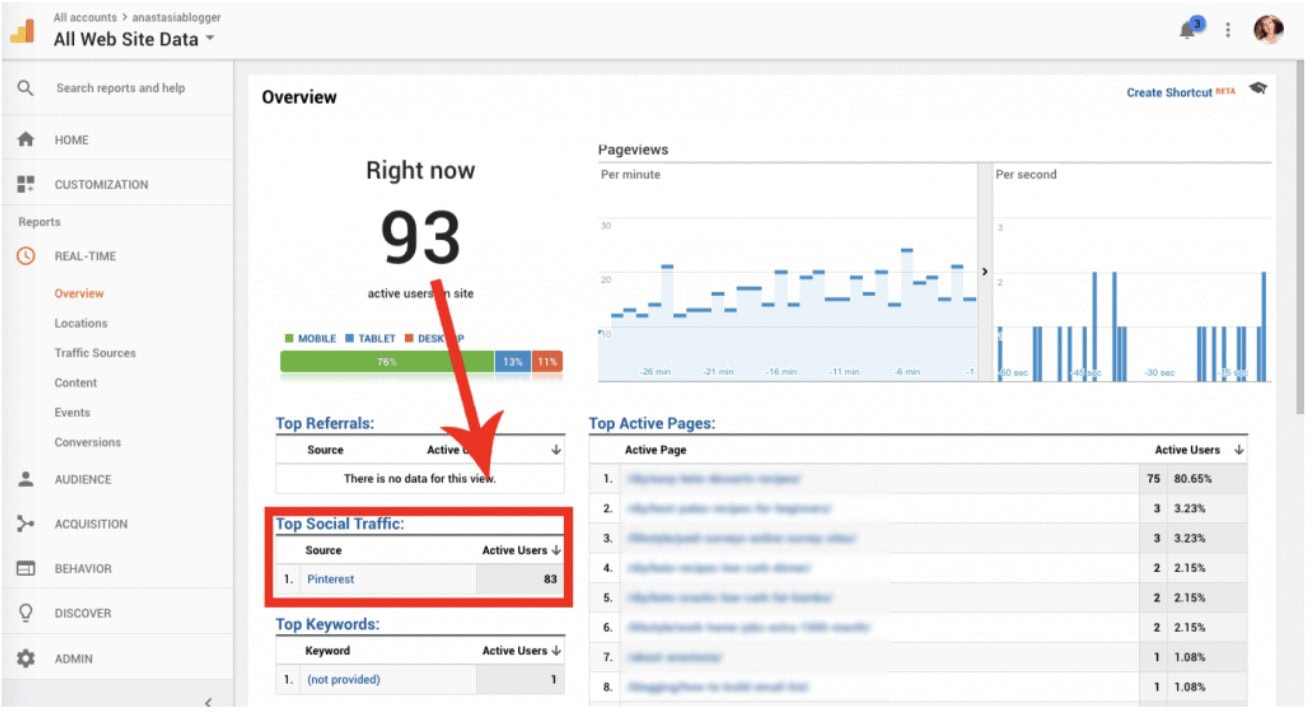Open the user profile avatar
The image size is (1316, 725).
(x=1268, y=29)
